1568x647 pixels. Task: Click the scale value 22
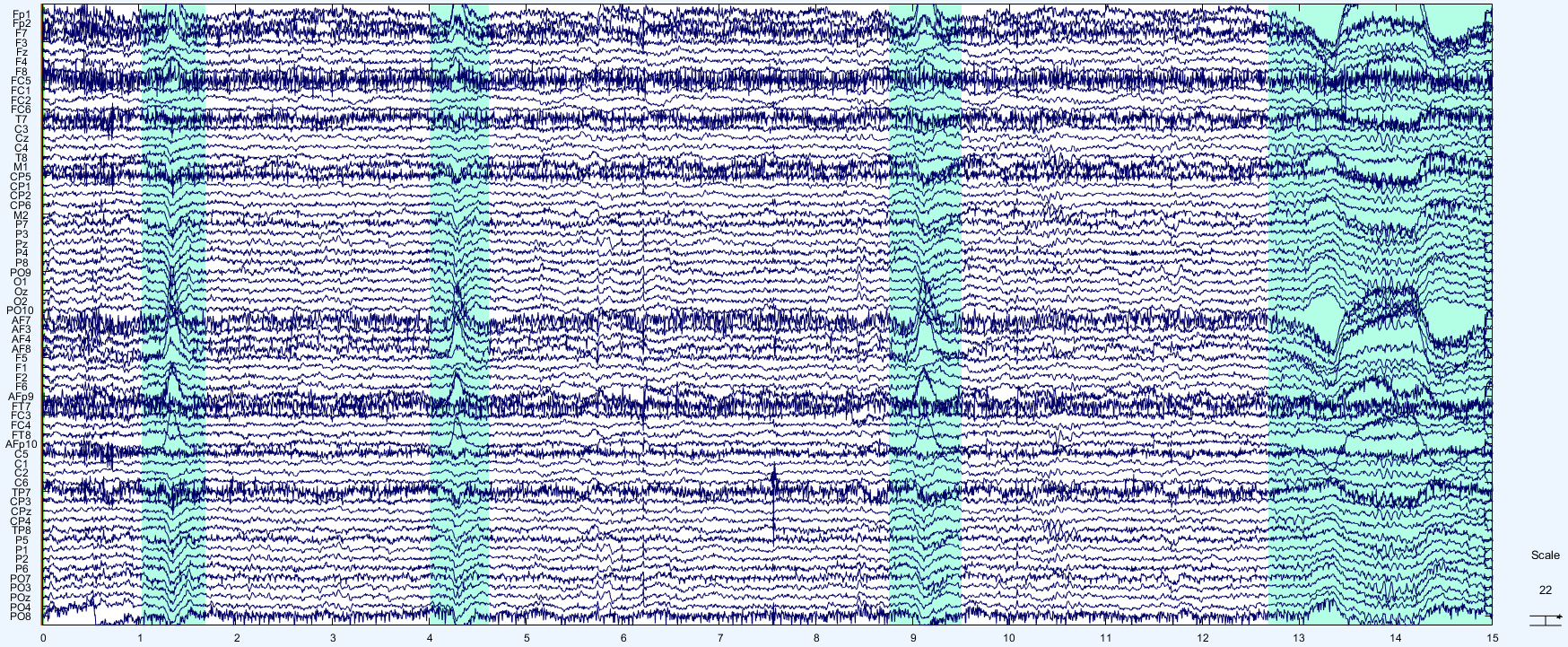[1545, 590]
